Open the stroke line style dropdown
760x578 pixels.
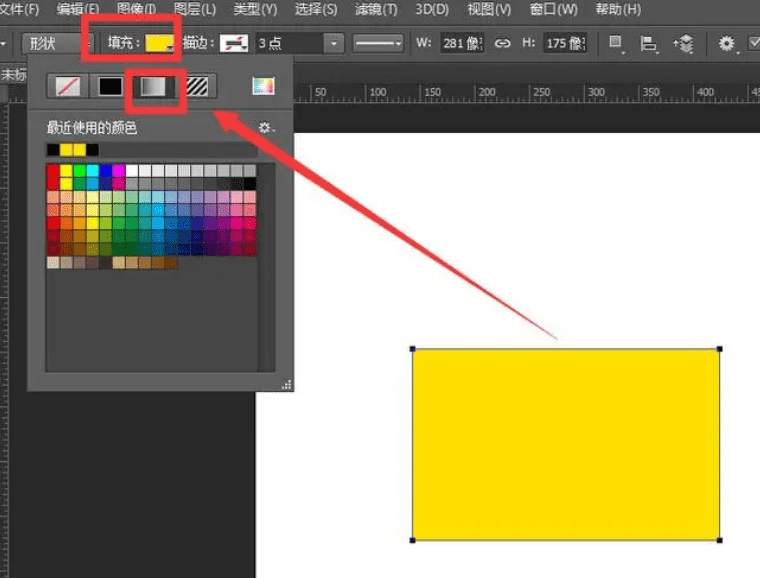(378, 44)
